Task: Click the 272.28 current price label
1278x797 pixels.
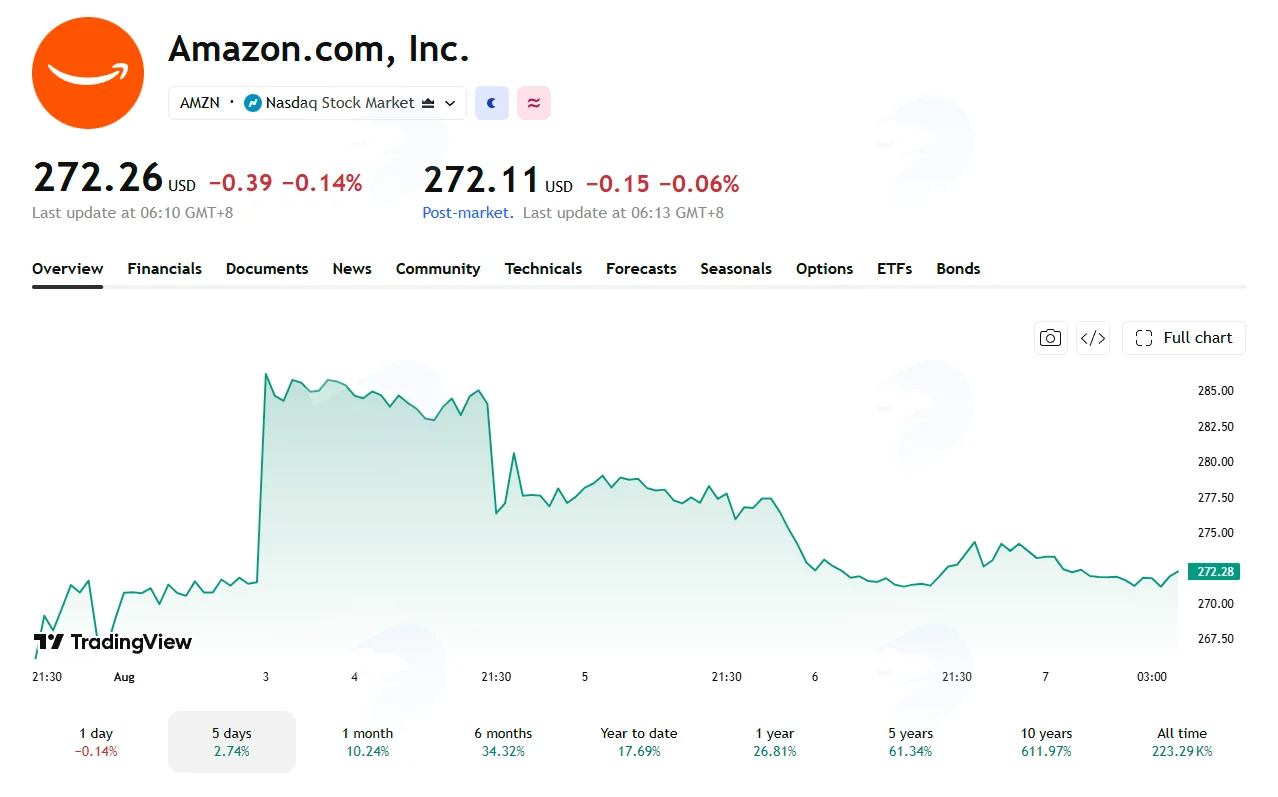Action: tap(1214, 572)
